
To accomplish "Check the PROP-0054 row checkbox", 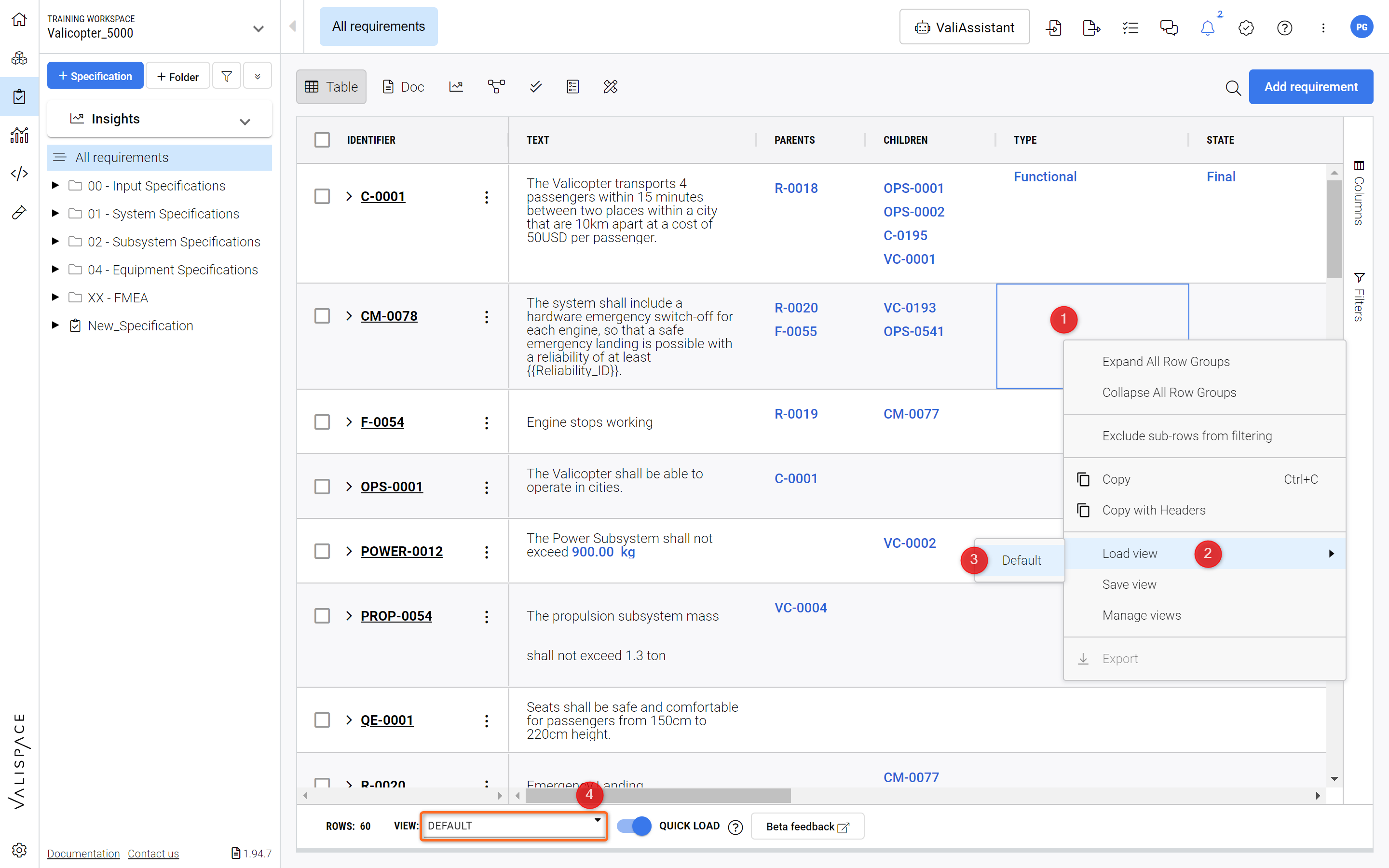I will tap(322, 615).
